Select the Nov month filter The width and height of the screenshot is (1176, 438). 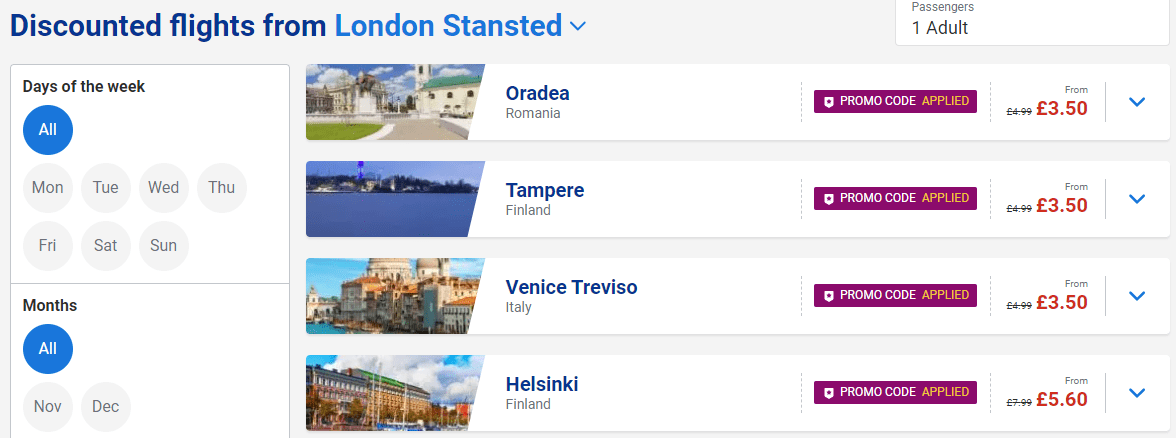(x=48, y=406)
